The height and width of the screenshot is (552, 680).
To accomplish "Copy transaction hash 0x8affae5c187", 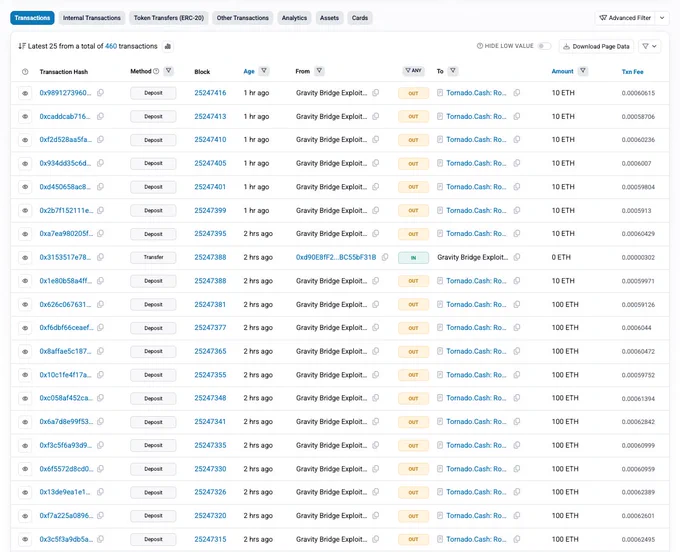I will coord(101,351).
